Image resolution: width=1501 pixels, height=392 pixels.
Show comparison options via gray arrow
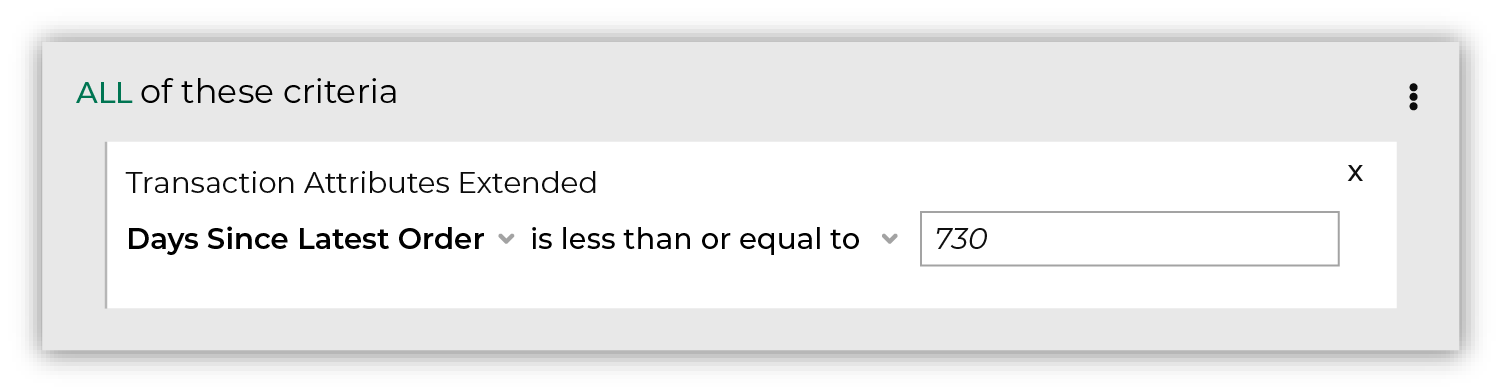coord(888,240)
